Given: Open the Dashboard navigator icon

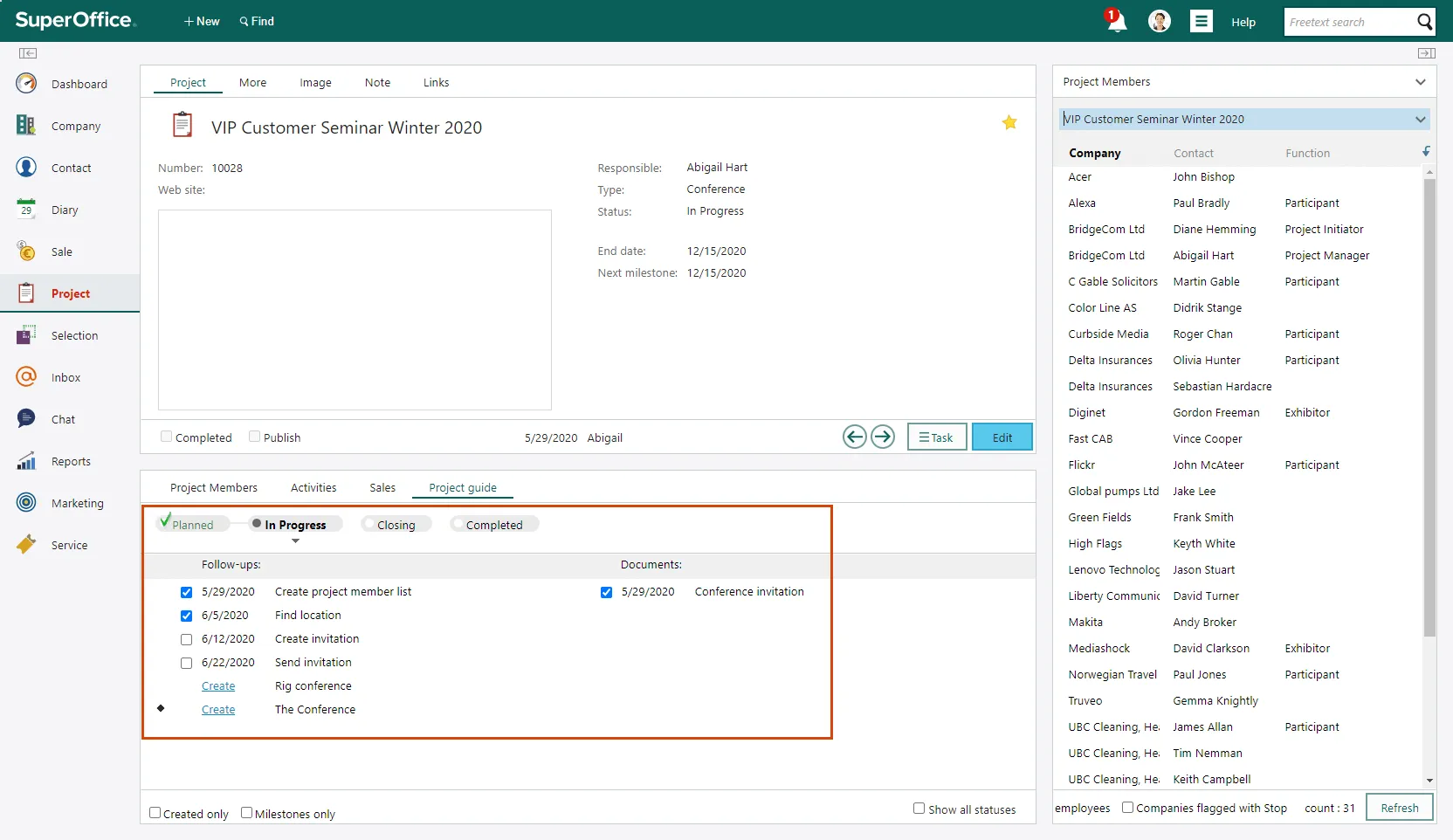Looking at the screenshot, I should click(x=26, y=84).
